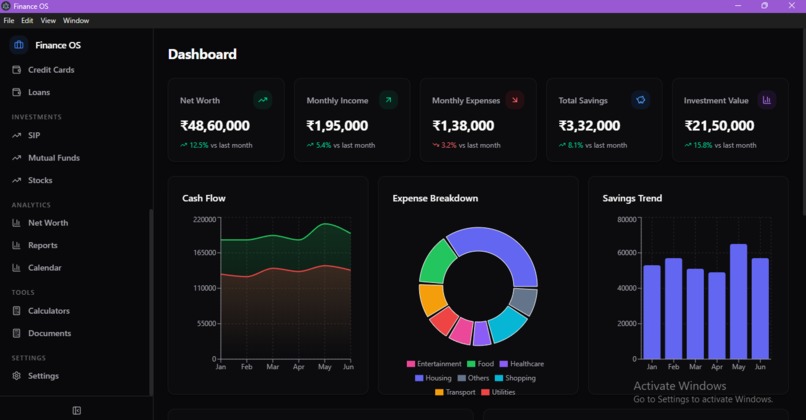Click the Finance OS logo icon in sidebar
Image resolution: width=806 pixels, height=420 pixels.
pyautogui.click(x=19, y=45)
